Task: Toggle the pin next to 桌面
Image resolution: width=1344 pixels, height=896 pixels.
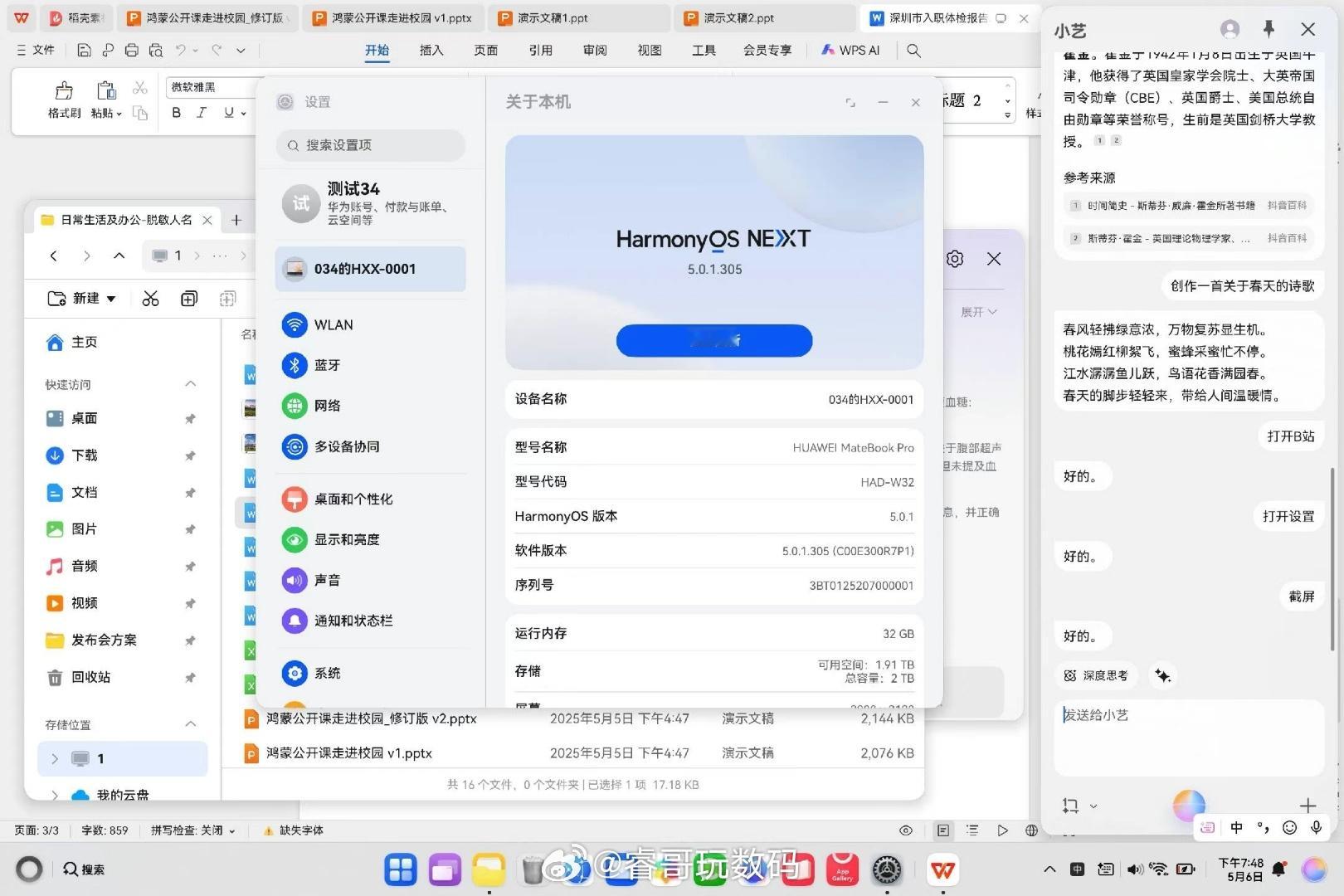Action: click(190, 419)
